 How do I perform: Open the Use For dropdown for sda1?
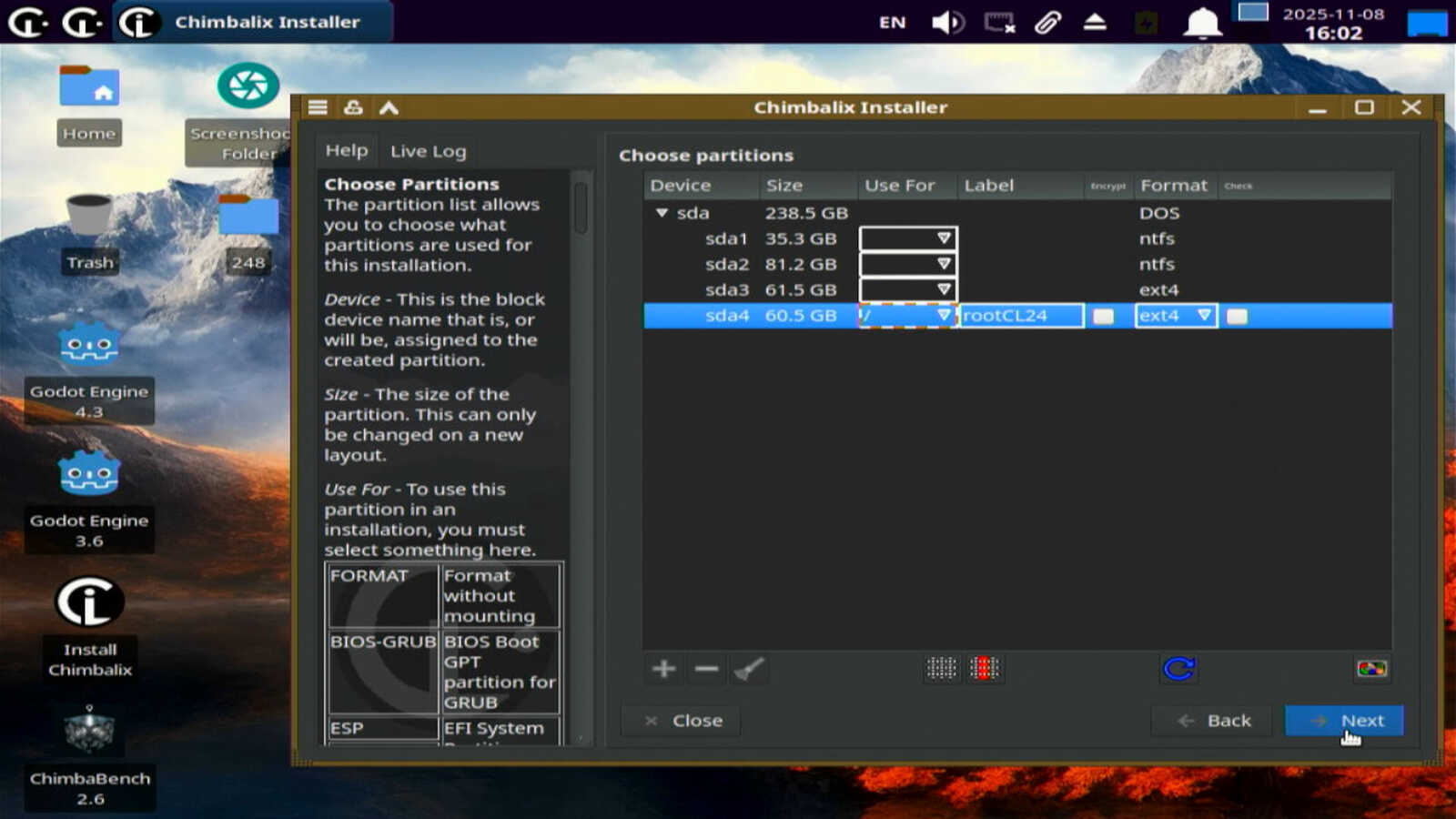click(907, 238)
